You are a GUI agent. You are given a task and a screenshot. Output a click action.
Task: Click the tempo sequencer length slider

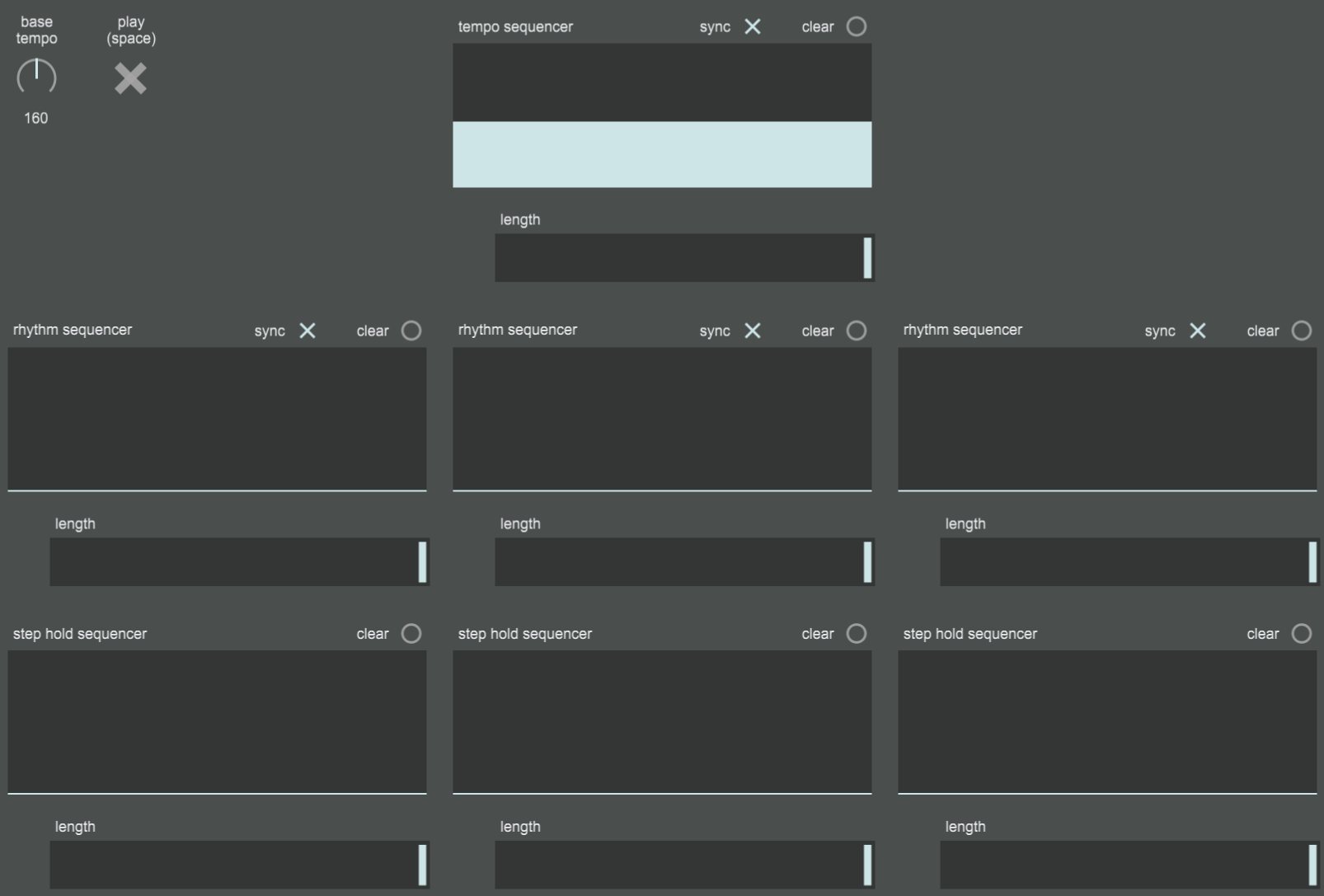coord(683,258)
